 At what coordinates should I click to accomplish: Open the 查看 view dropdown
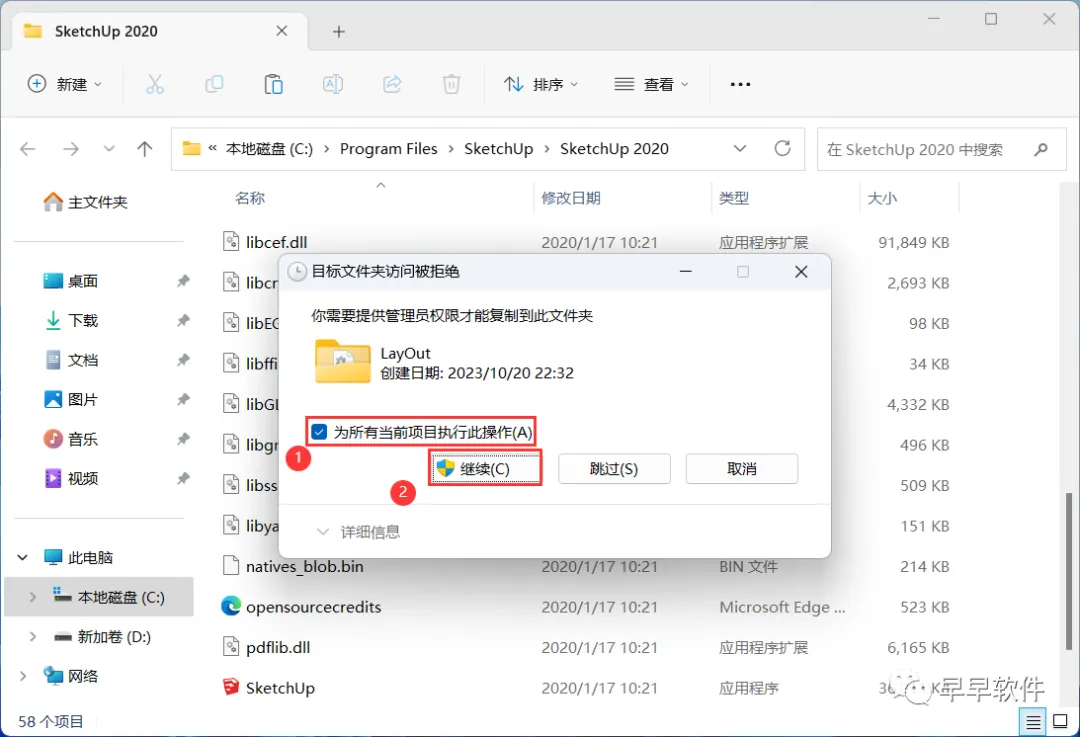[x=651, y=84]
